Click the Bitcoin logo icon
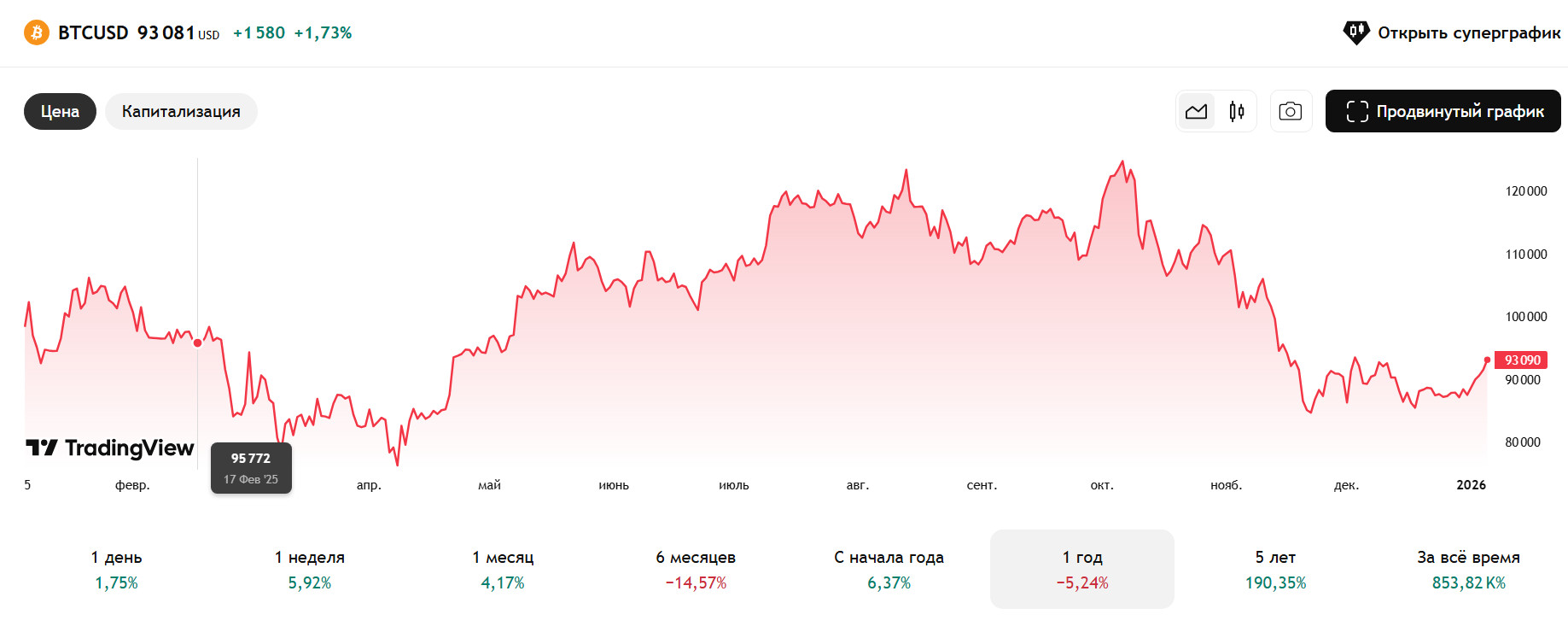This screenshot has width=1568, height=638. coord(36,33)
